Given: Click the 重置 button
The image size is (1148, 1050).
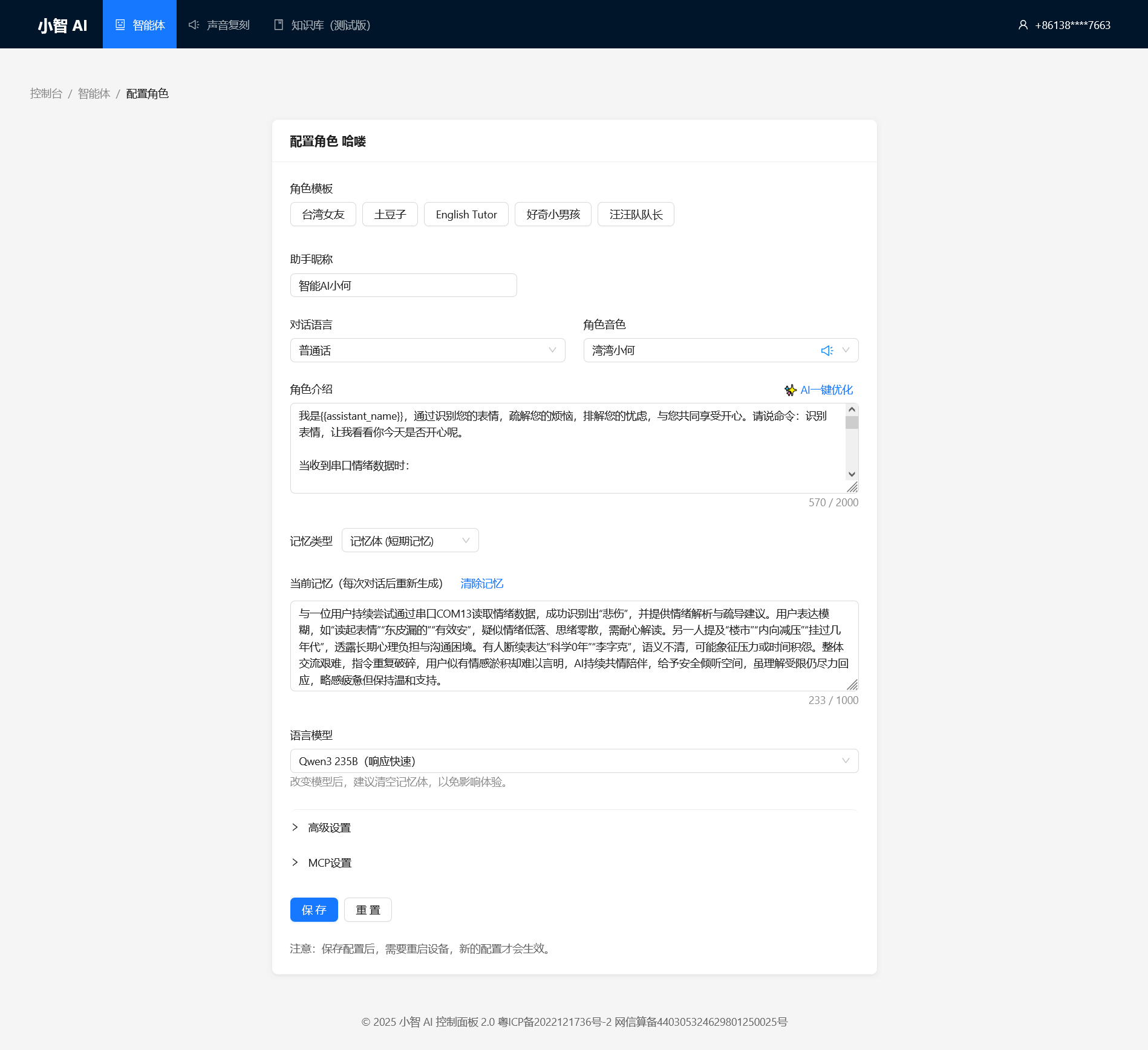Looking at the screenshot, I should click(367, 910).
